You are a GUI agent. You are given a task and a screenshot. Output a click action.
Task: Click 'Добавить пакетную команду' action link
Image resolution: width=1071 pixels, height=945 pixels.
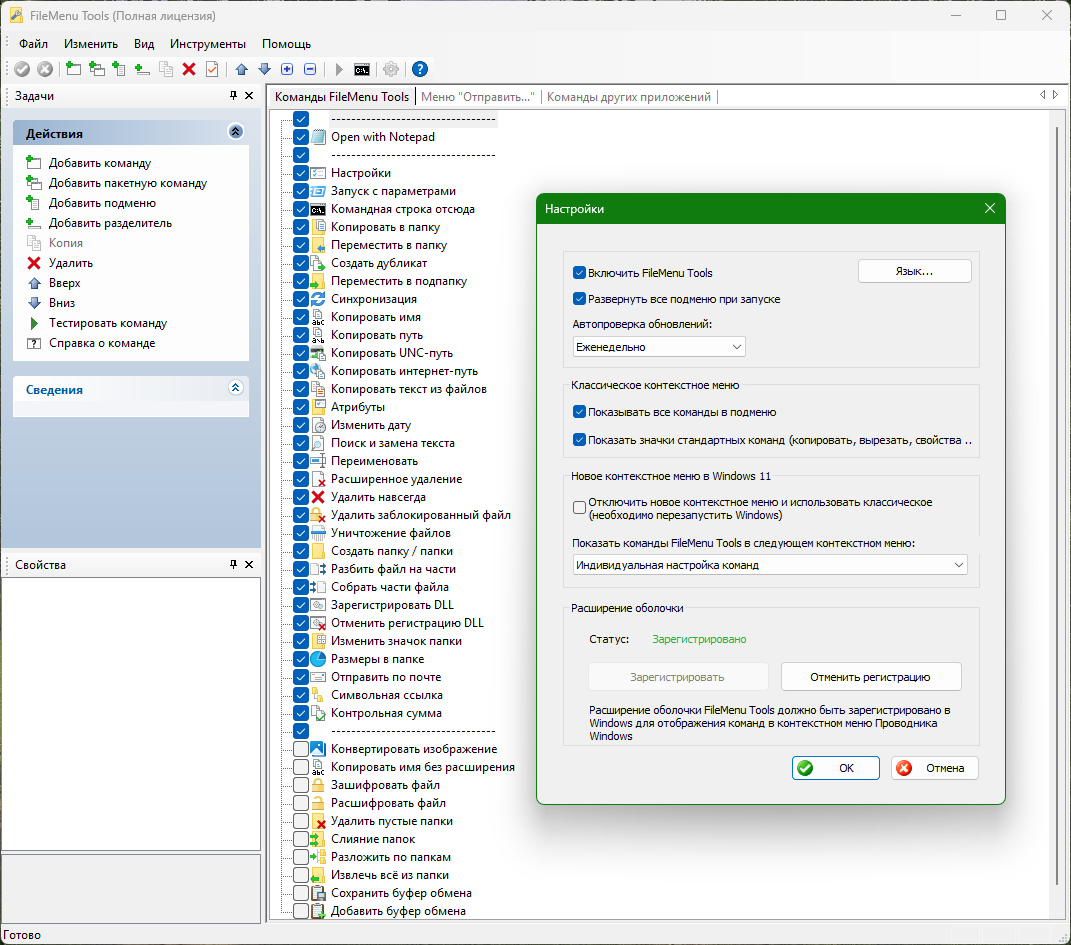(x=128, y=183)
